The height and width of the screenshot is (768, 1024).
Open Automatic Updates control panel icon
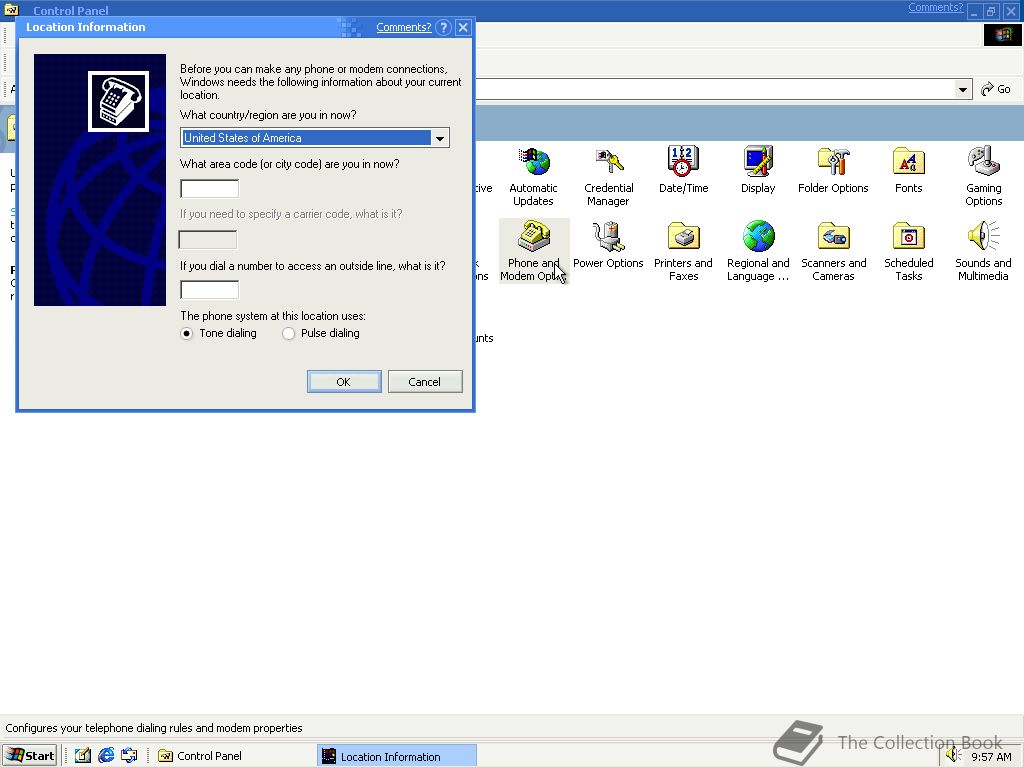(x=534, y=176)
